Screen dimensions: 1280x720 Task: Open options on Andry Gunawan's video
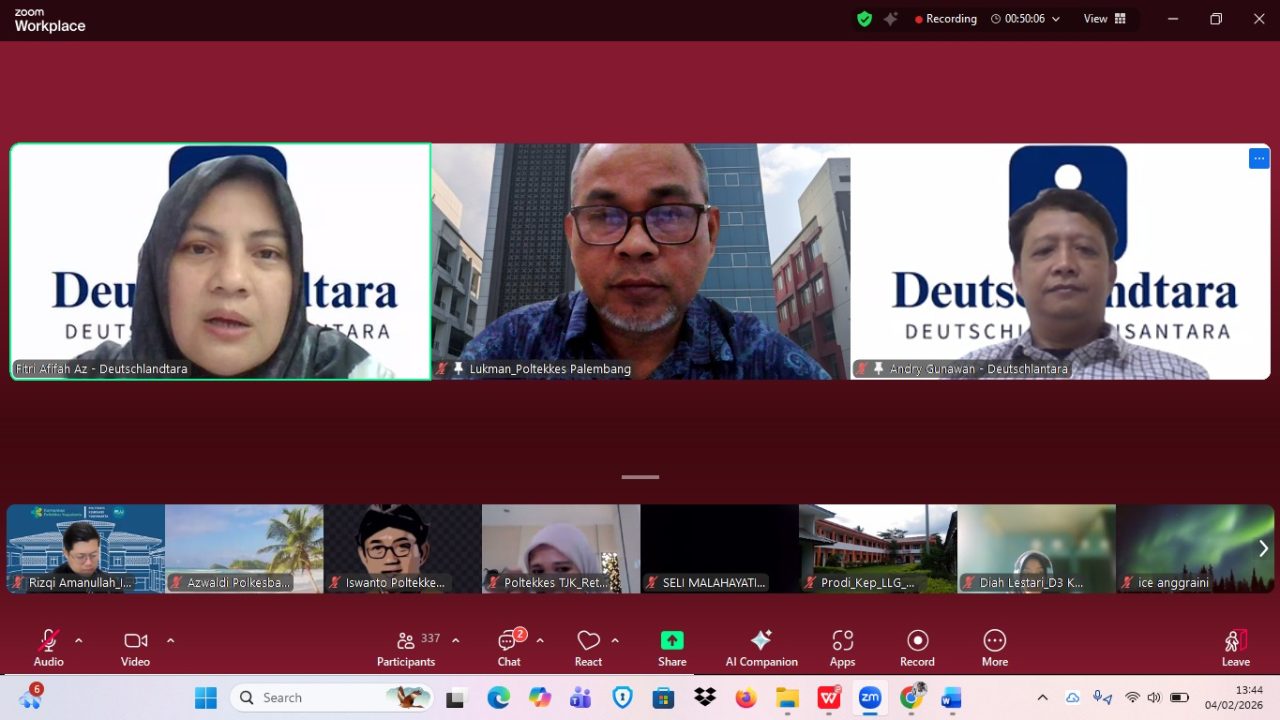[x=1258, y=158]
